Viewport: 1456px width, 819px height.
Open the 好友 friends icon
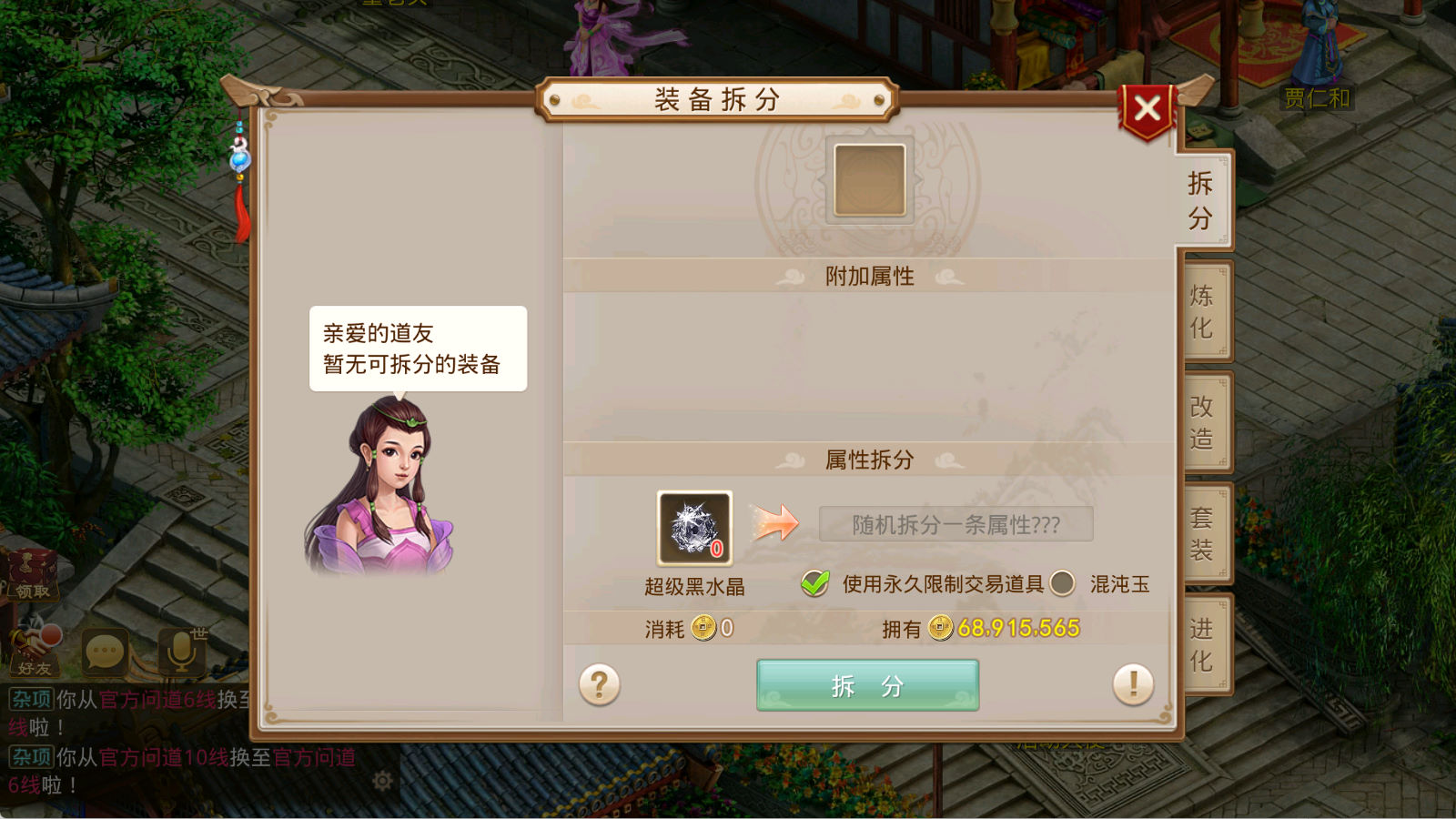(34, 646)
